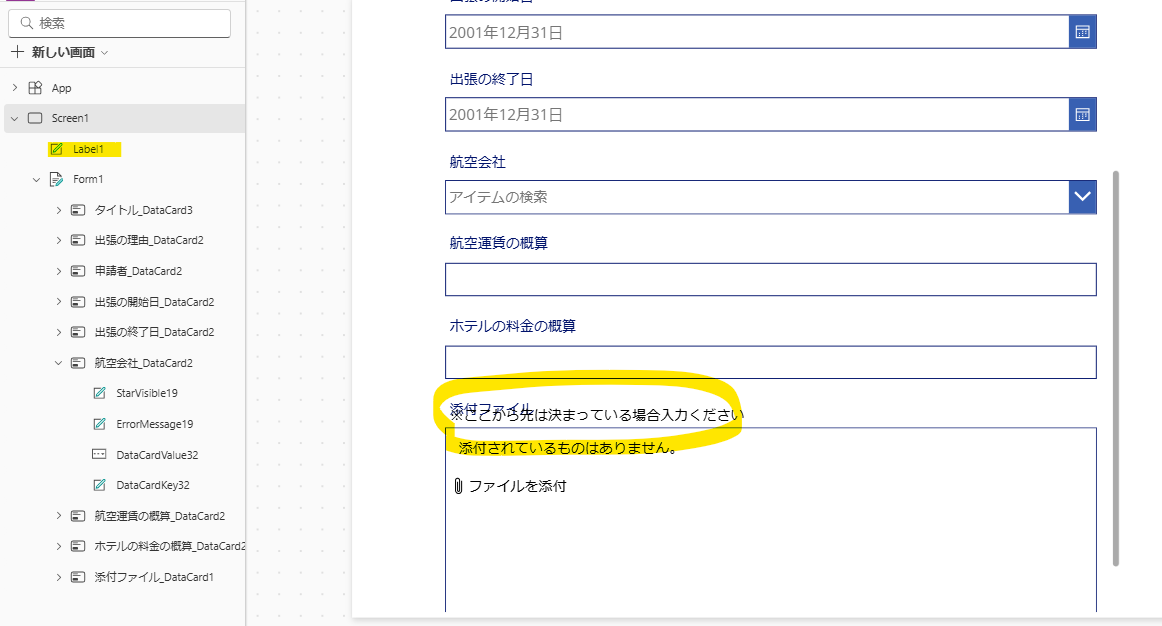Click the ErrorMessage19 label icon
Image resolution: width=1162 pixels, height=626 pixels.
pyautogui.click(x=99, y=424)
